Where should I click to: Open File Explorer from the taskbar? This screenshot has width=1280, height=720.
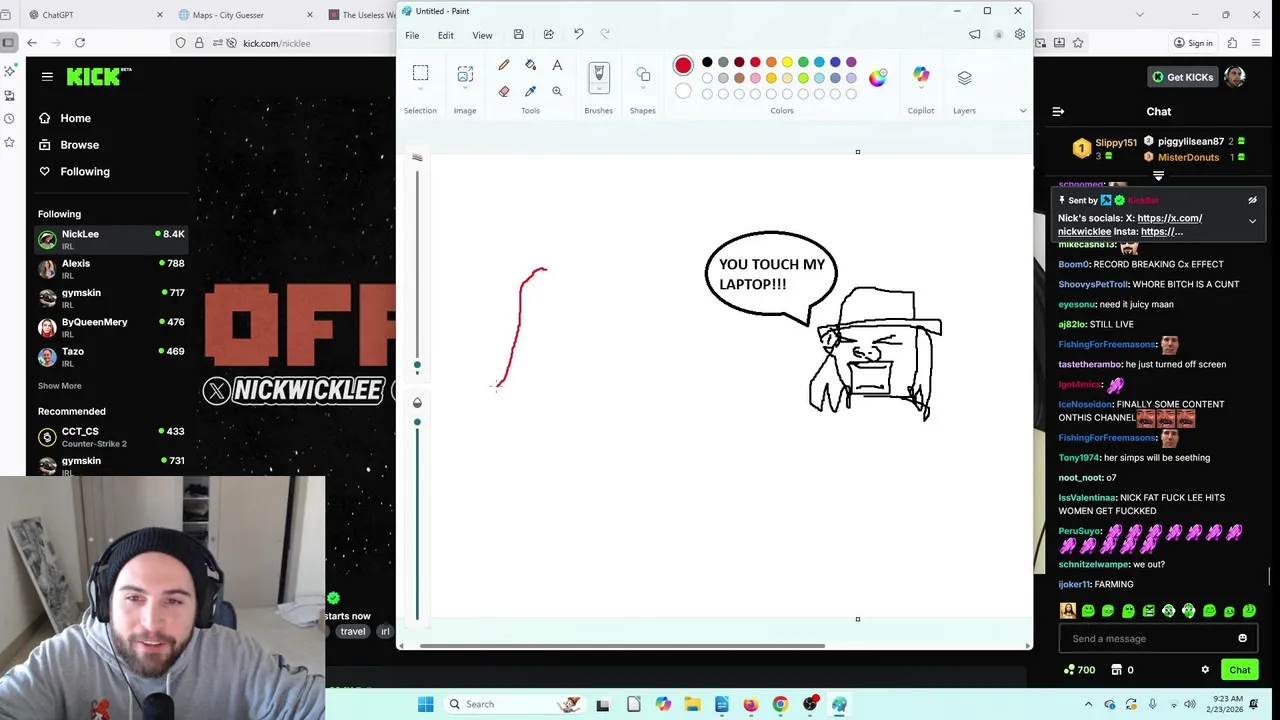[x=692, y=704]
